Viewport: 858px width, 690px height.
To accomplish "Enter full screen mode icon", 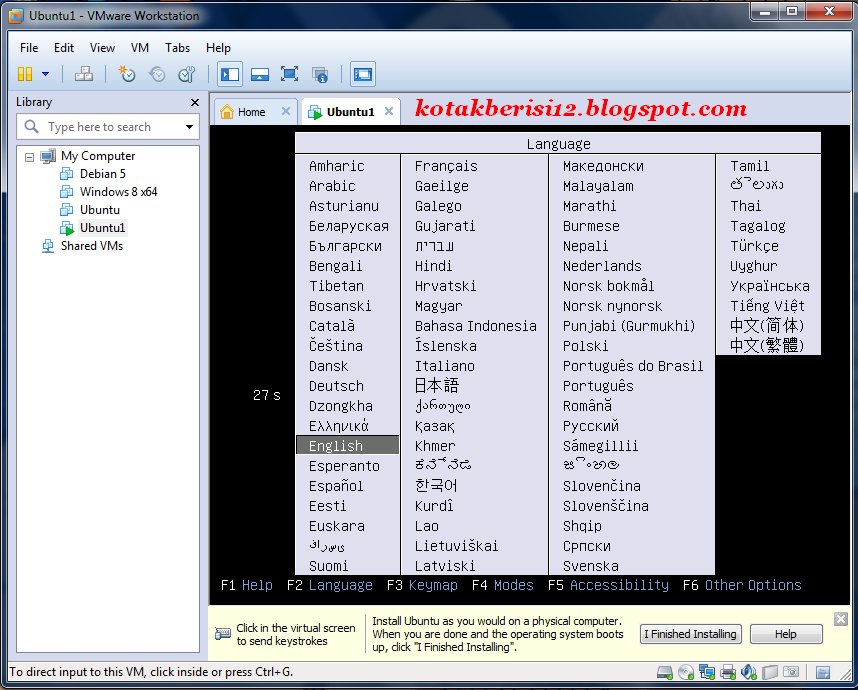I will [x=289, y=74].
